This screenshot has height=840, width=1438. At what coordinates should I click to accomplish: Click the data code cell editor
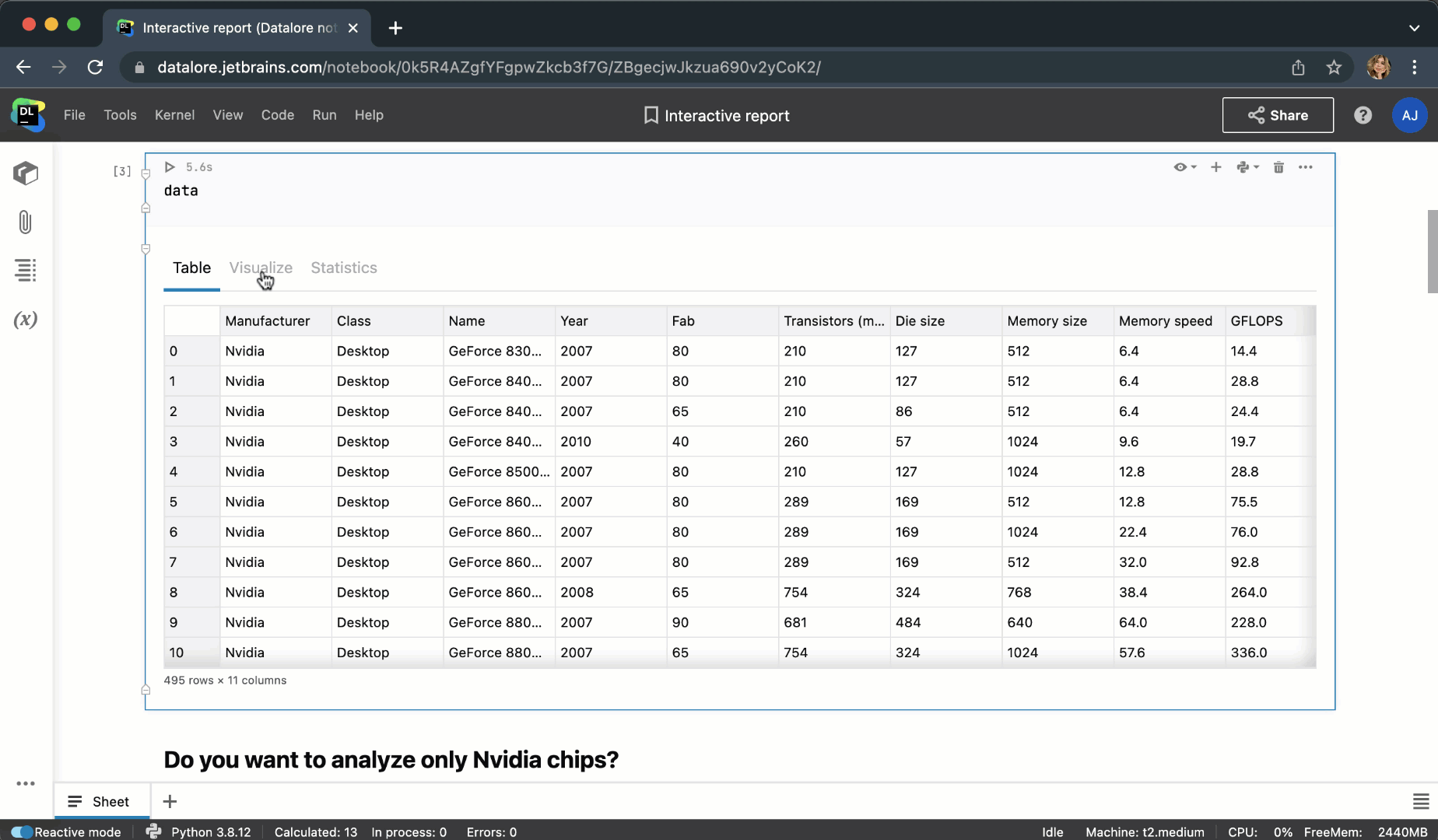(739, 191)
